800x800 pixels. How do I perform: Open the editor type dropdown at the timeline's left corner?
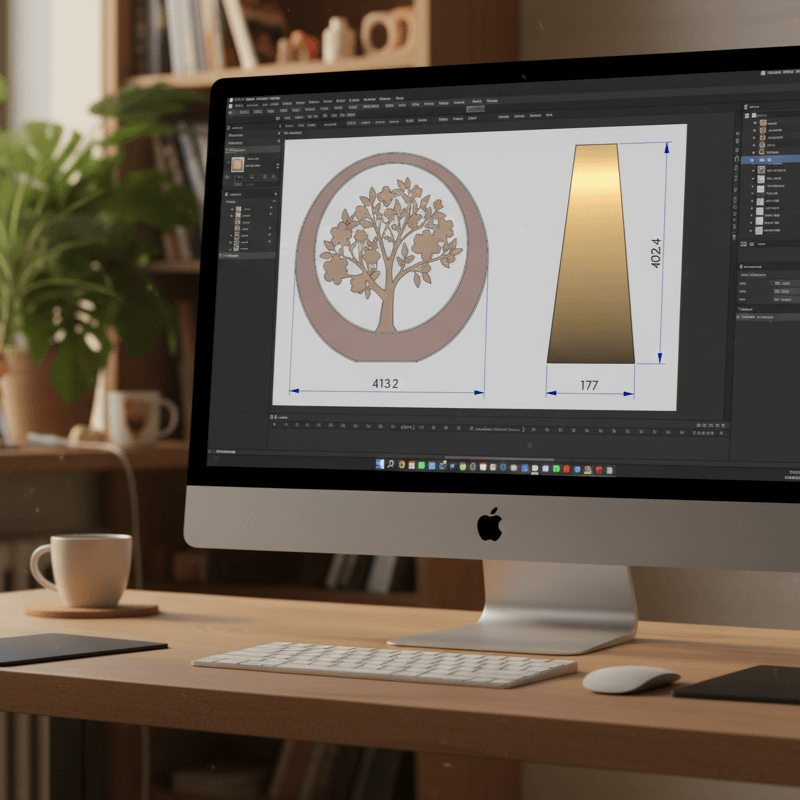(x=268, y=419)
